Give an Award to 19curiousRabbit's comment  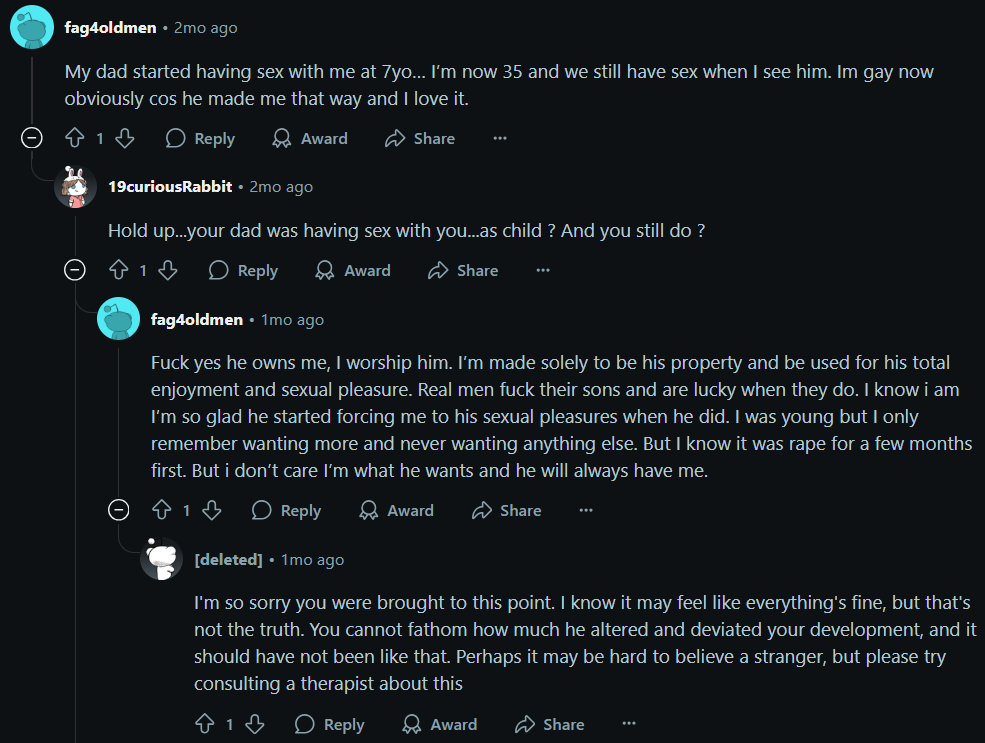(x=352, y=270)
